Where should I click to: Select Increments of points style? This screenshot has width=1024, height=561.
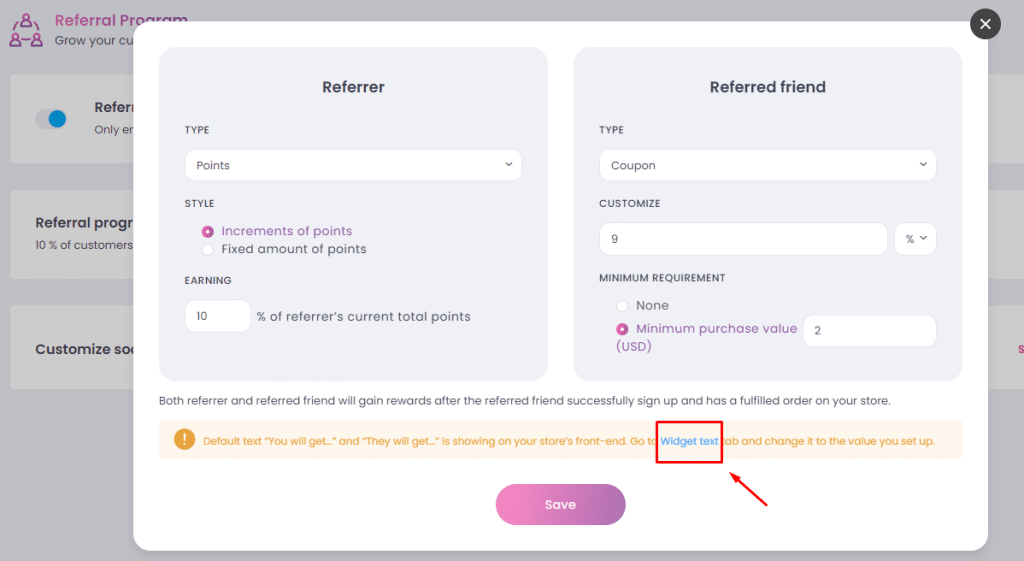(208, 231)
